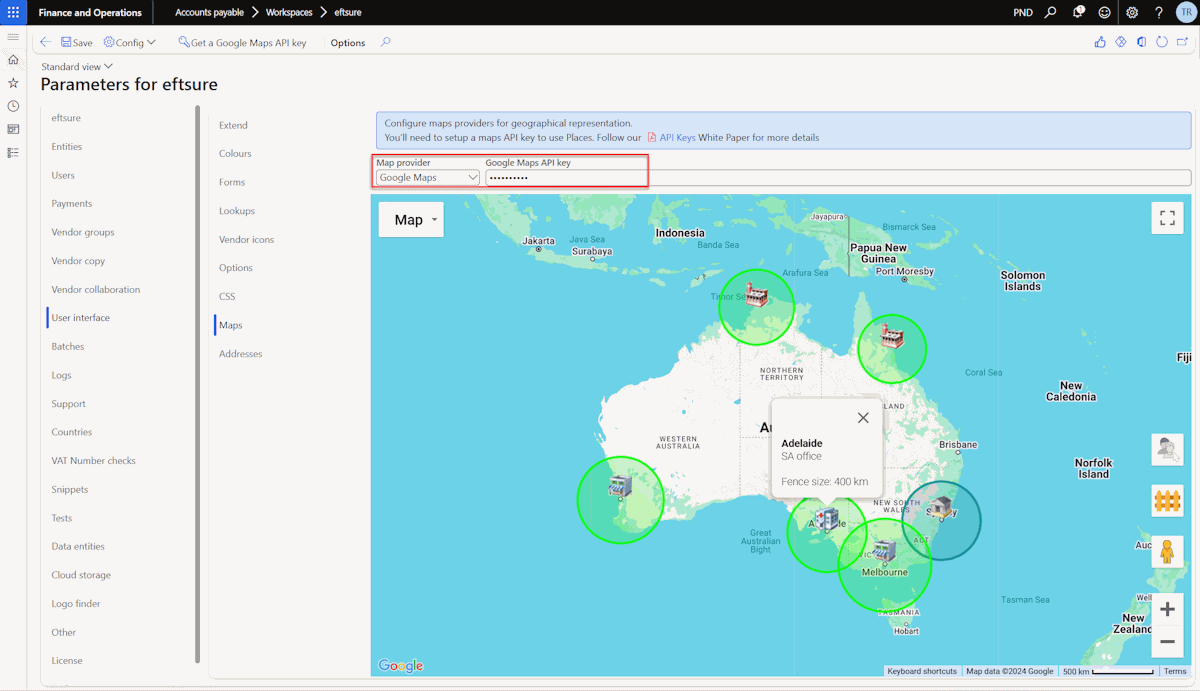Go to the Home icon in sidebar

(13, 60)
